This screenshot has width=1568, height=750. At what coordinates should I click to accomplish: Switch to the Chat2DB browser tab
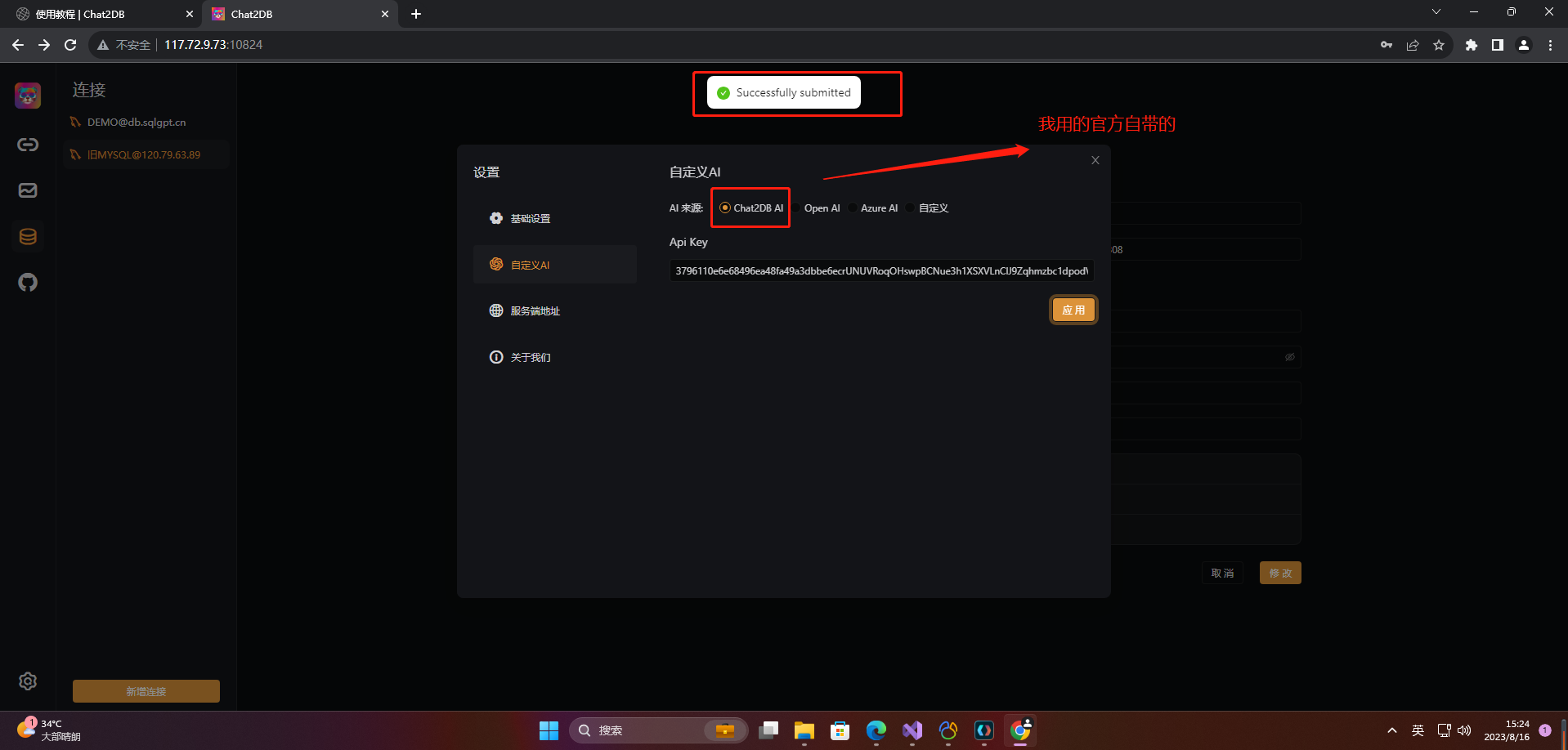pyautogui.click(x=301, y=14)
